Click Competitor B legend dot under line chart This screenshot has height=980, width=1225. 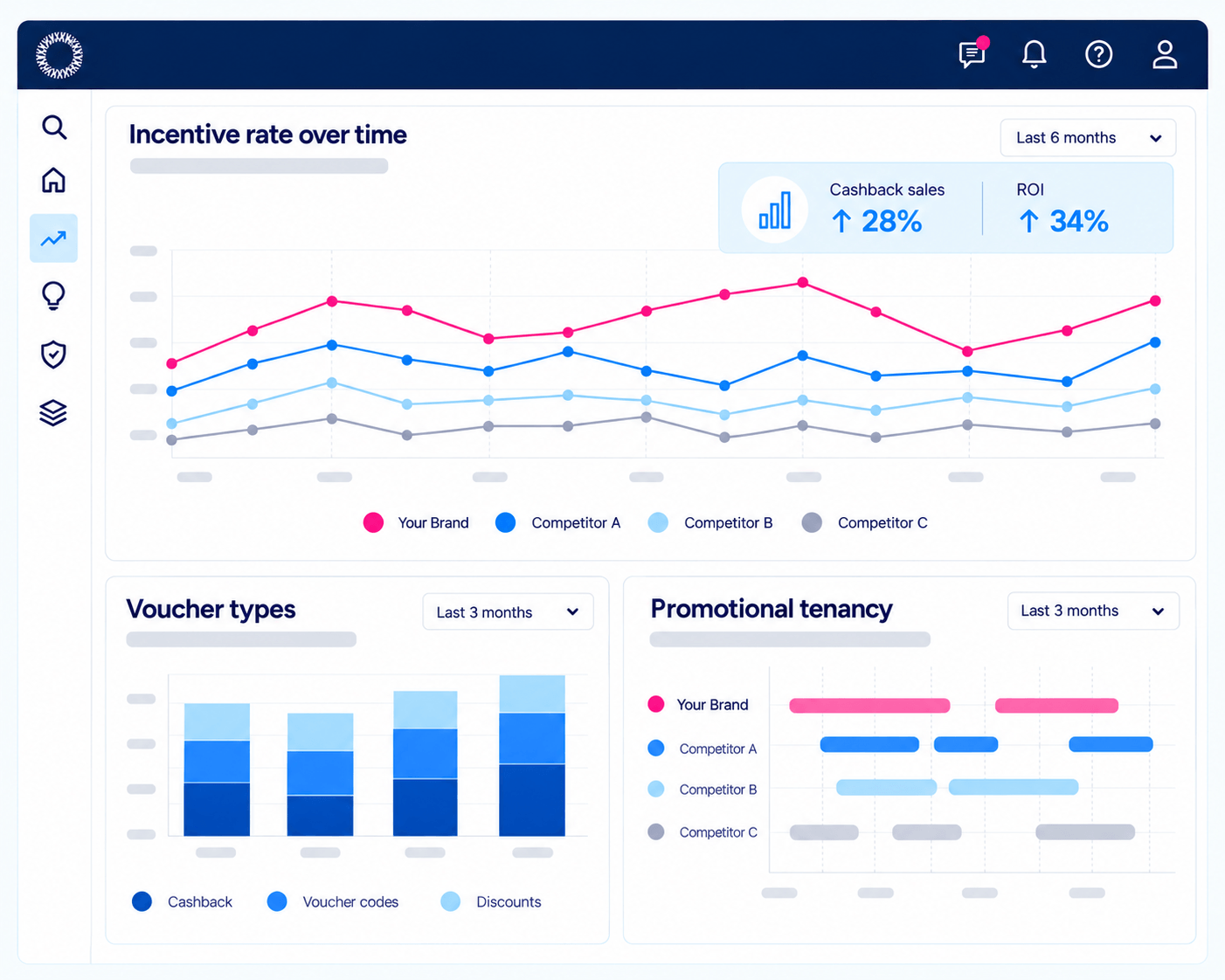click(658, 523)
